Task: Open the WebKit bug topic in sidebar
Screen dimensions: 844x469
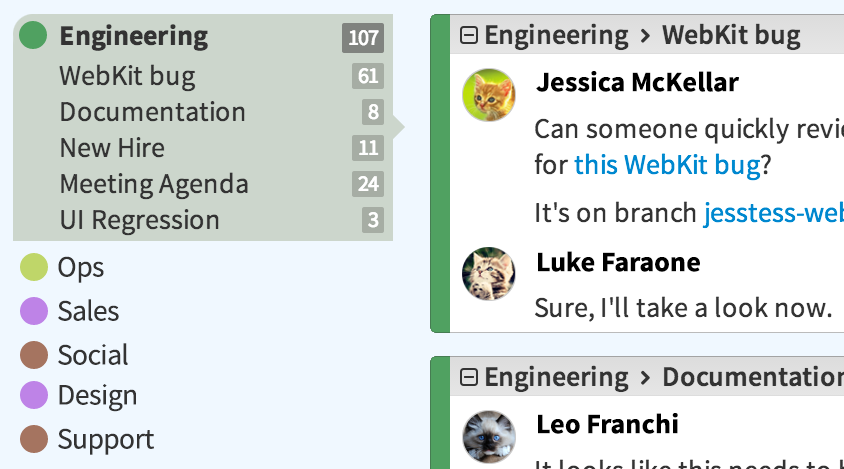Action: [127, 76]
